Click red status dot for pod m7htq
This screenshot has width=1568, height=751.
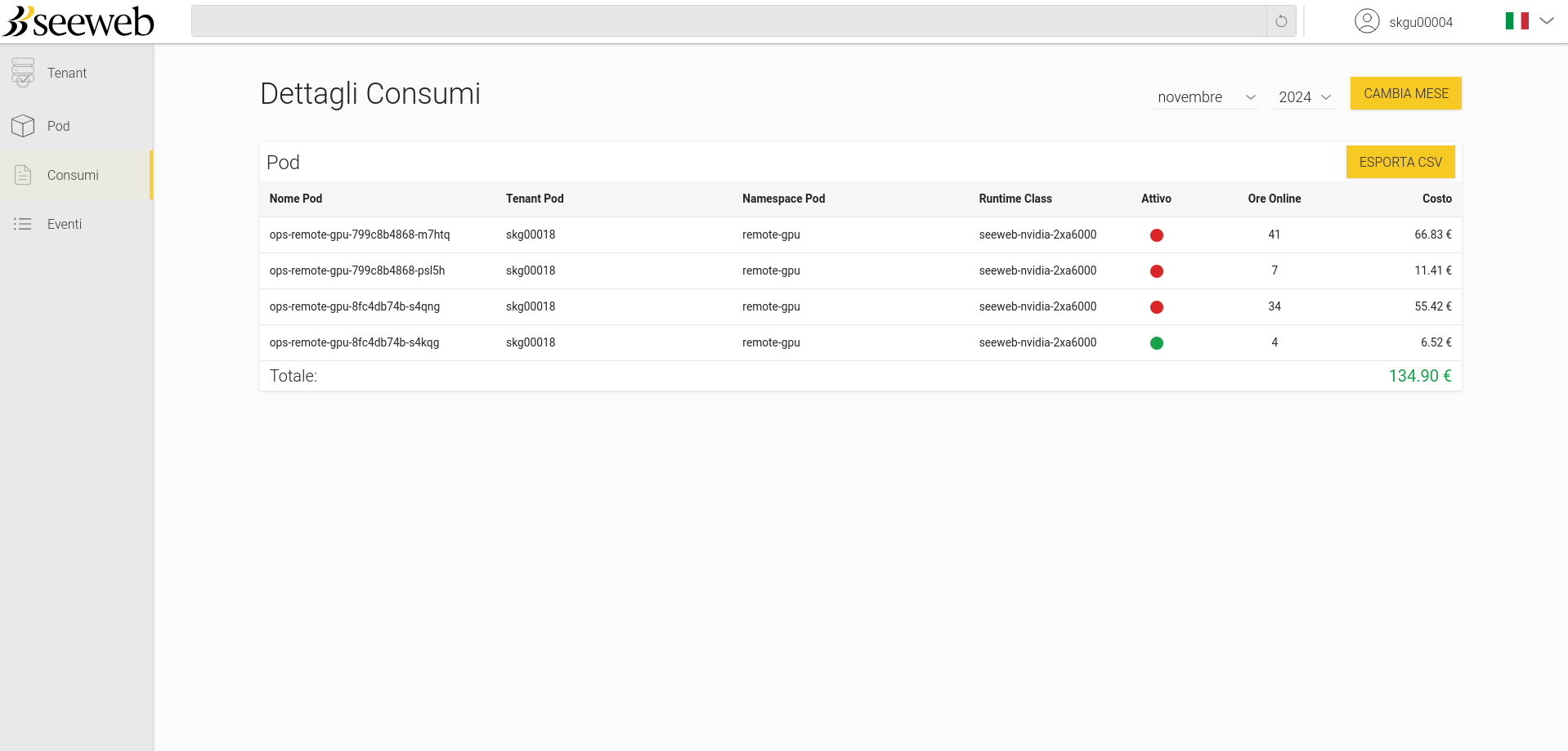pos(1156,235)
